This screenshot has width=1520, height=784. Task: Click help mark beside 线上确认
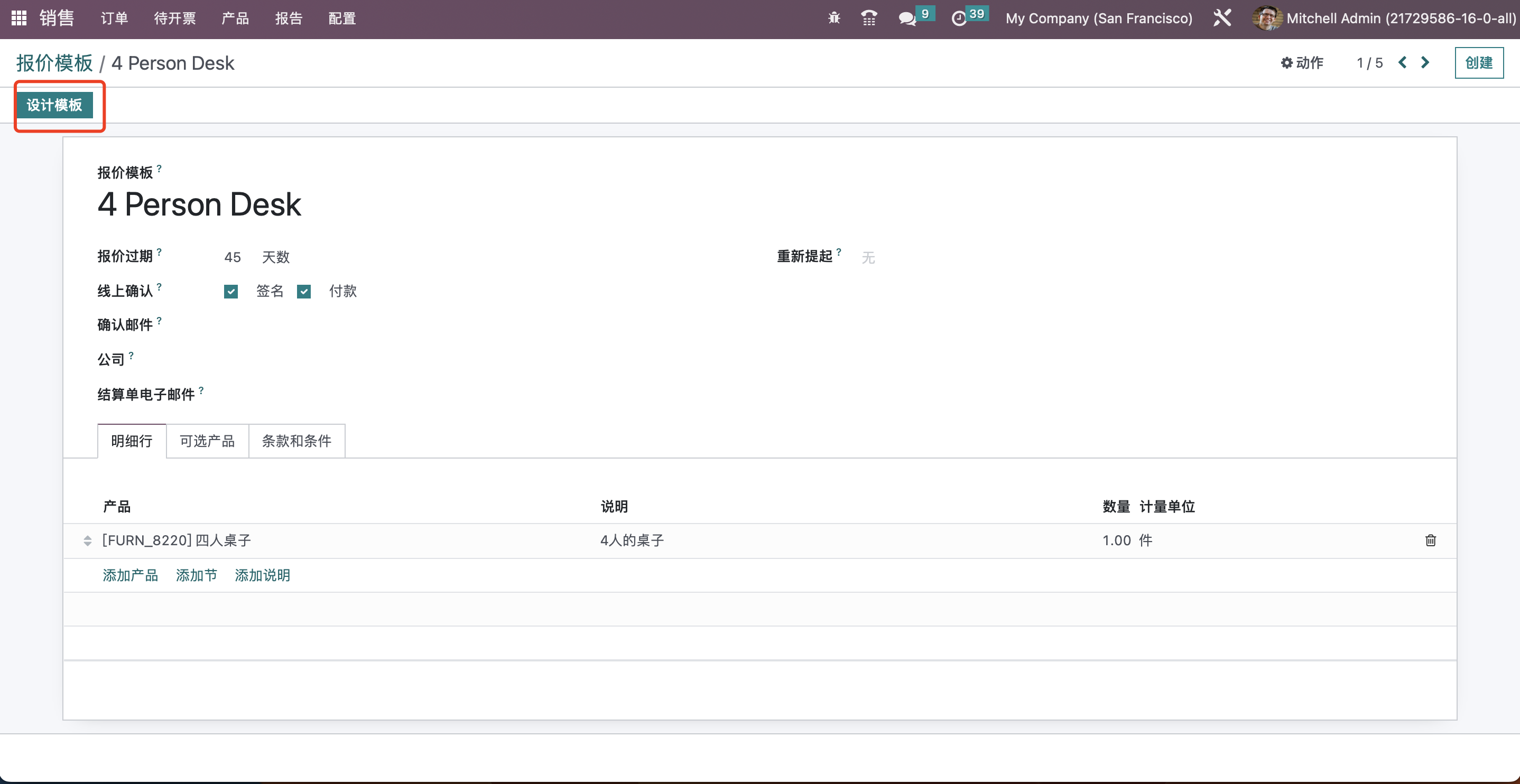[159, 287]
